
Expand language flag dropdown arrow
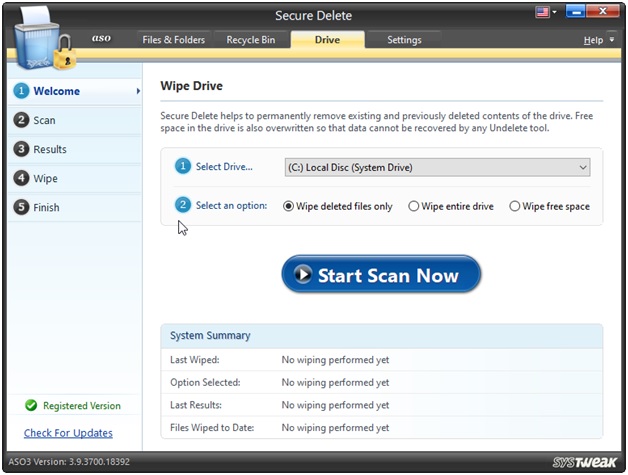pyautogui.click(x=554, y=12)
